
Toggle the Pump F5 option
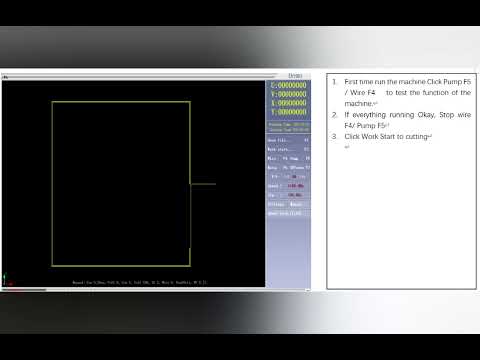(299, 158)
